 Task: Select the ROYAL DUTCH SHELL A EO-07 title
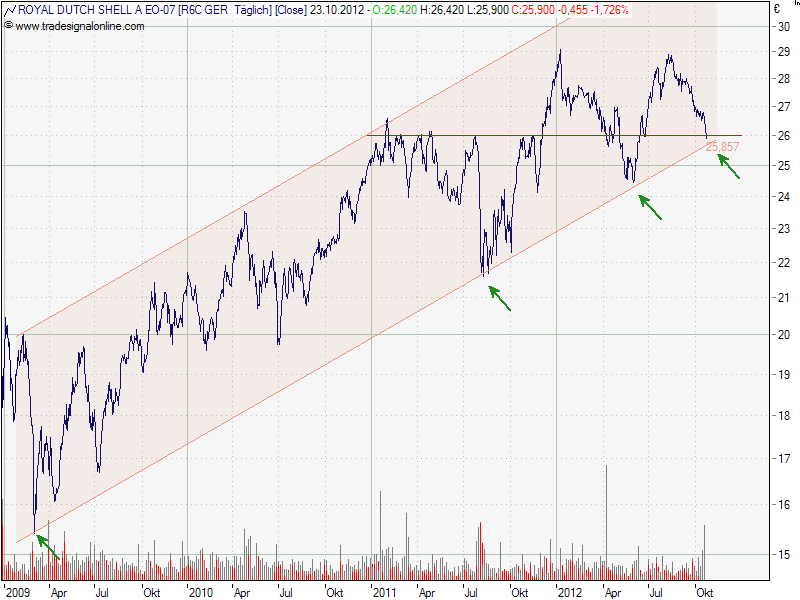96,10
